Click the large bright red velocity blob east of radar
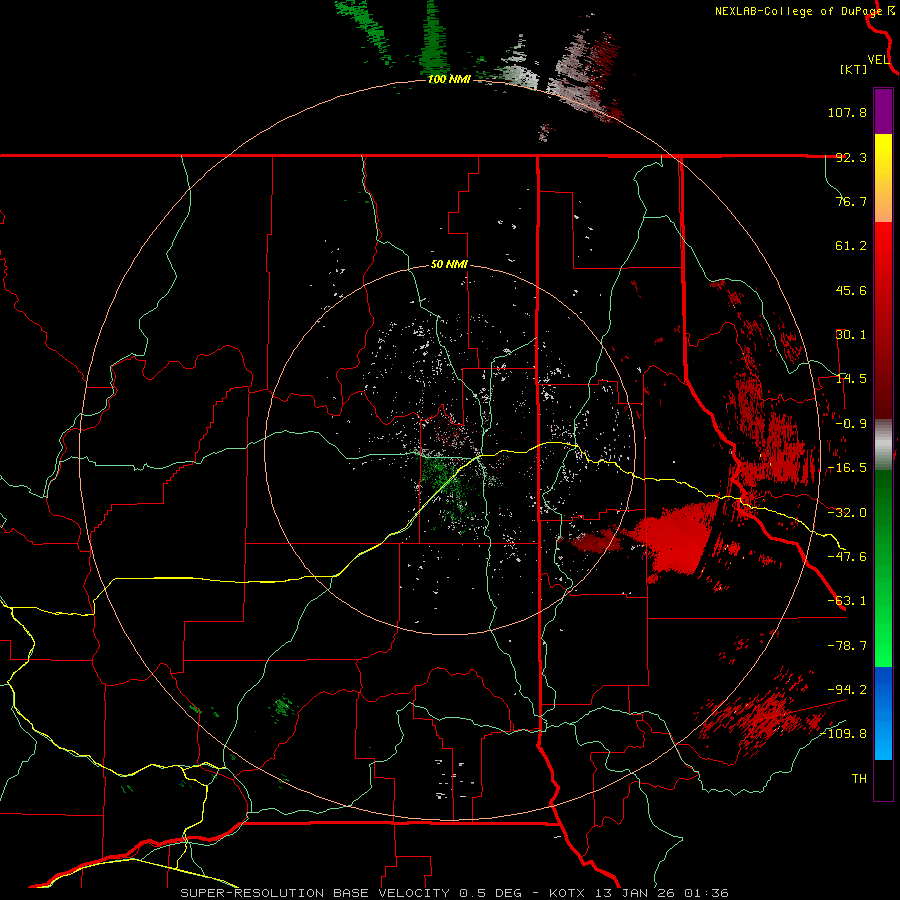The width and height of the screenshot is (900, 900). click(x=677, y=537)
